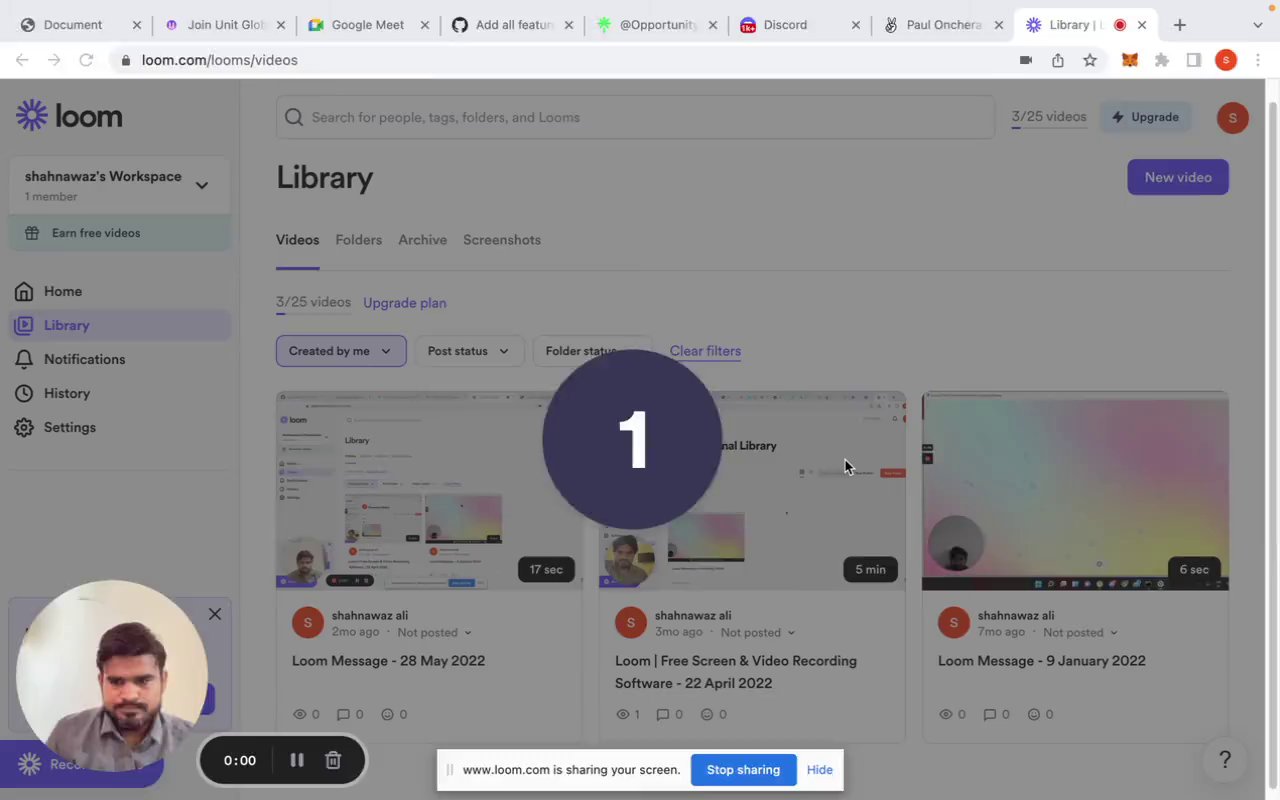
Task: Switch to the Videos tab
Action: pos(297,240)
